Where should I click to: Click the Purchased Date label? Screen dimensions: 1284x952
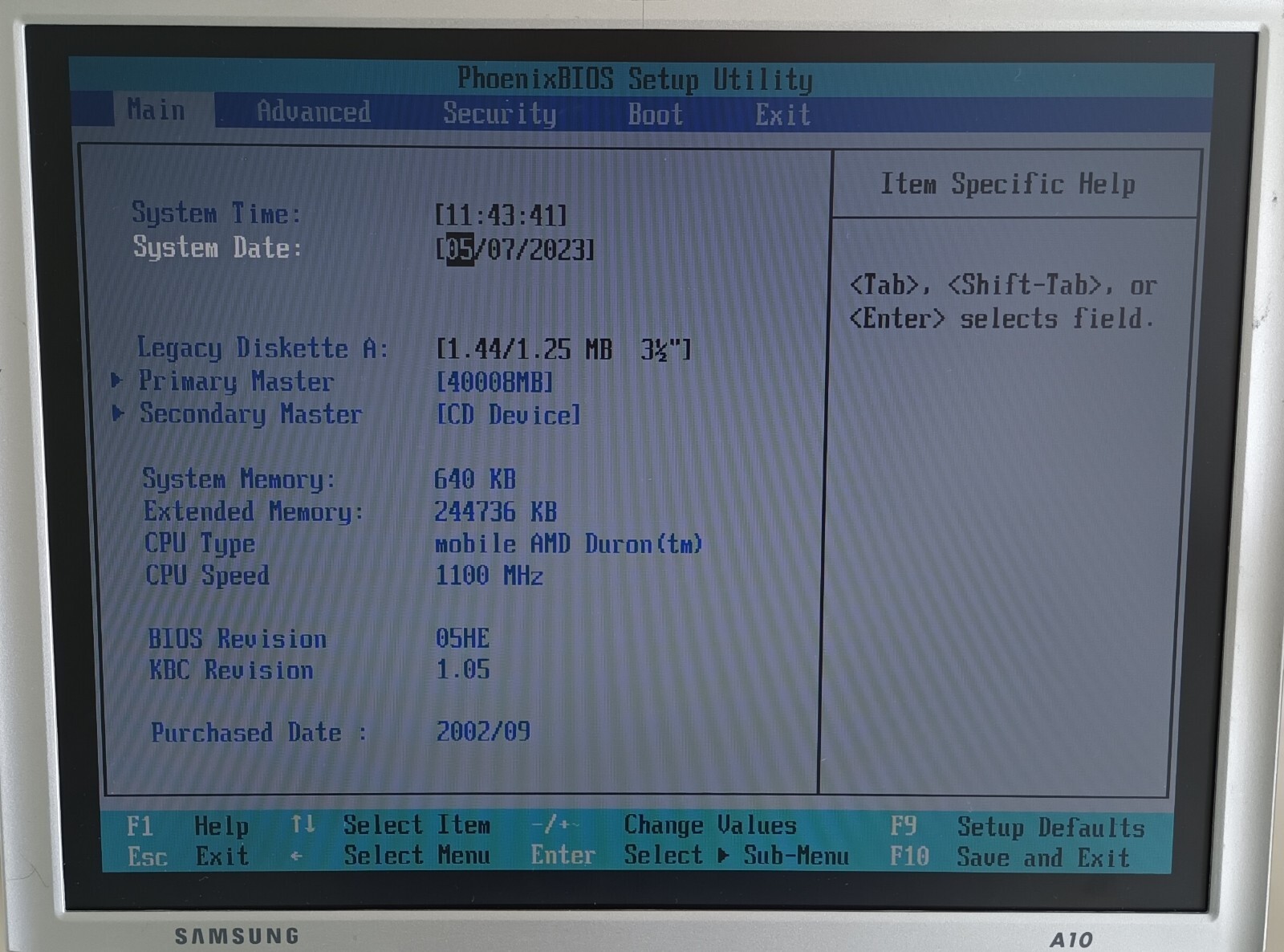click(x=259, y=732)
